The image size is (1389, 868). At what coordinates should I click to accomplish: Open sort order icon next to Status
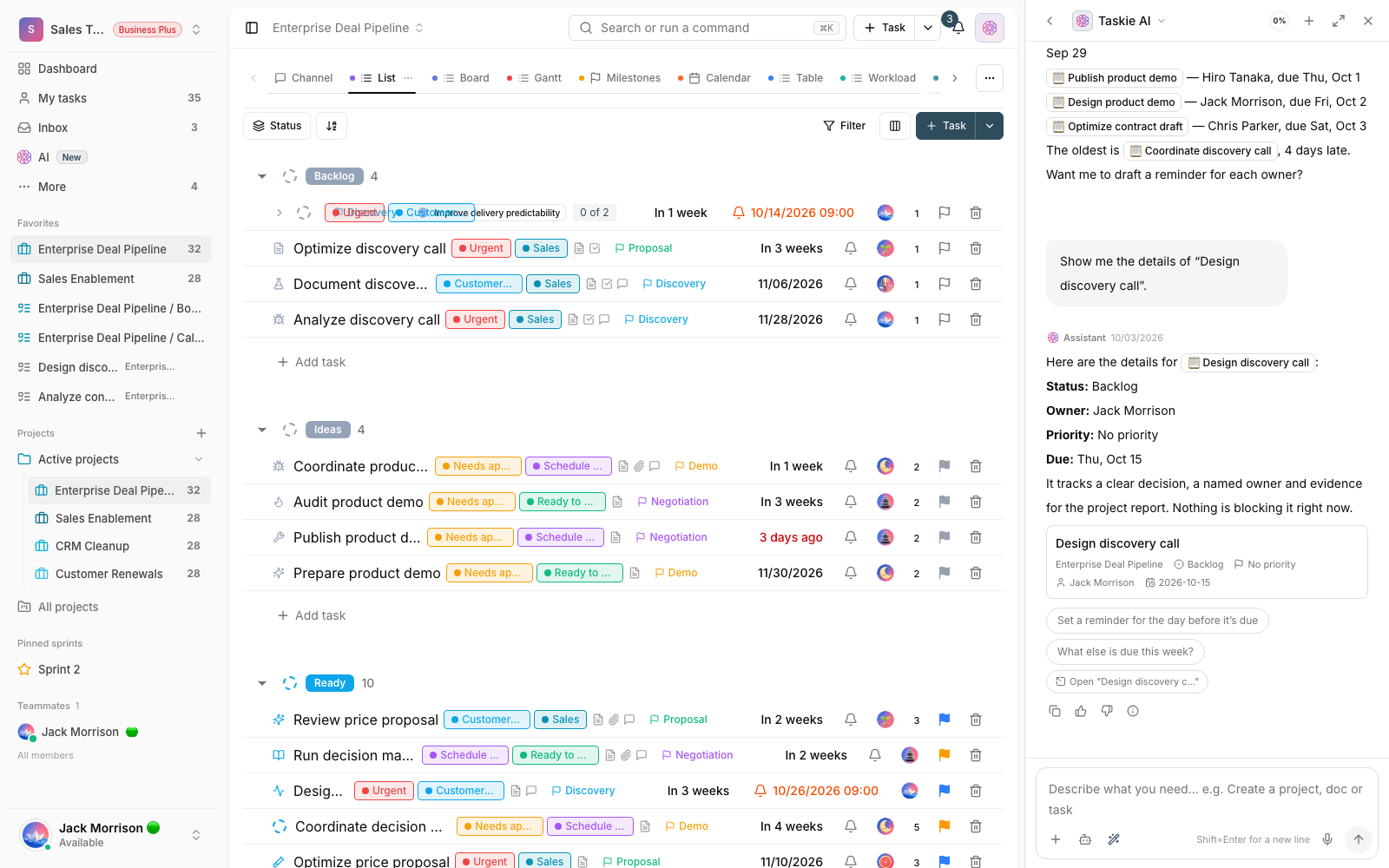[x=332, y=126]
